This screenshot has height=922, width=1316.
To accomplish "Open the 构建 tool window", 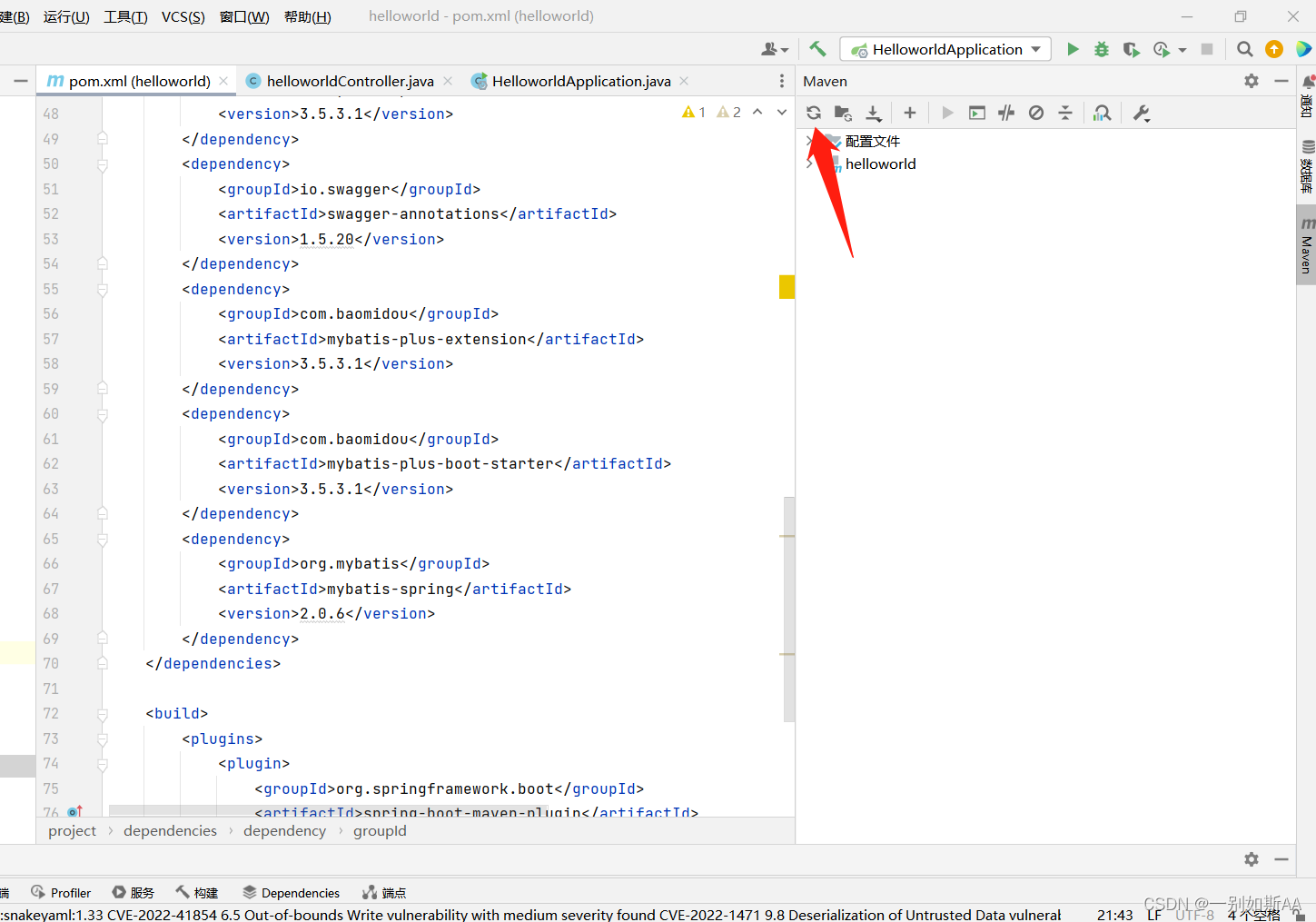I will pos(197,893).
